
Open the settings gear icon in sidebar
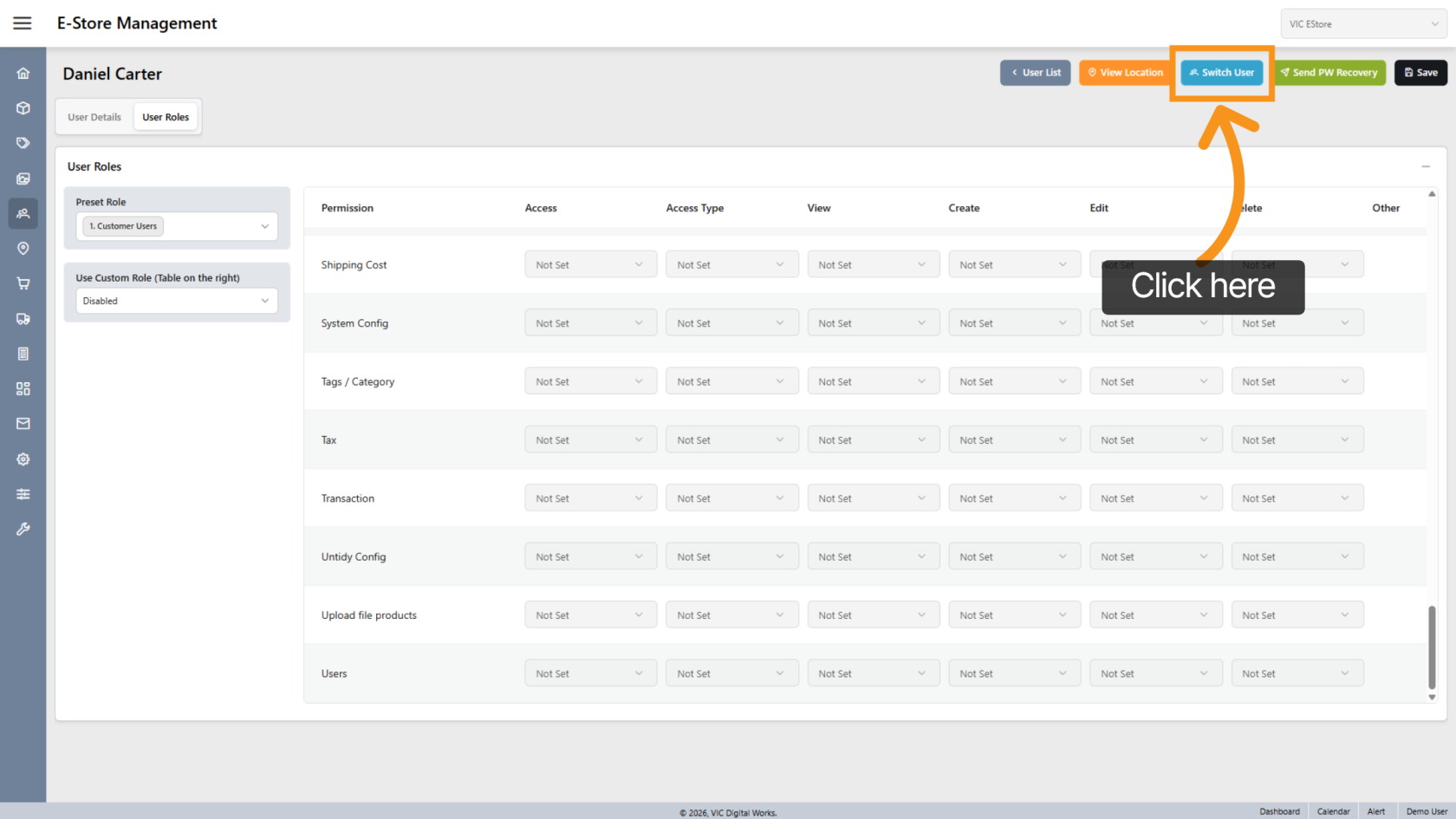(23, 459)
